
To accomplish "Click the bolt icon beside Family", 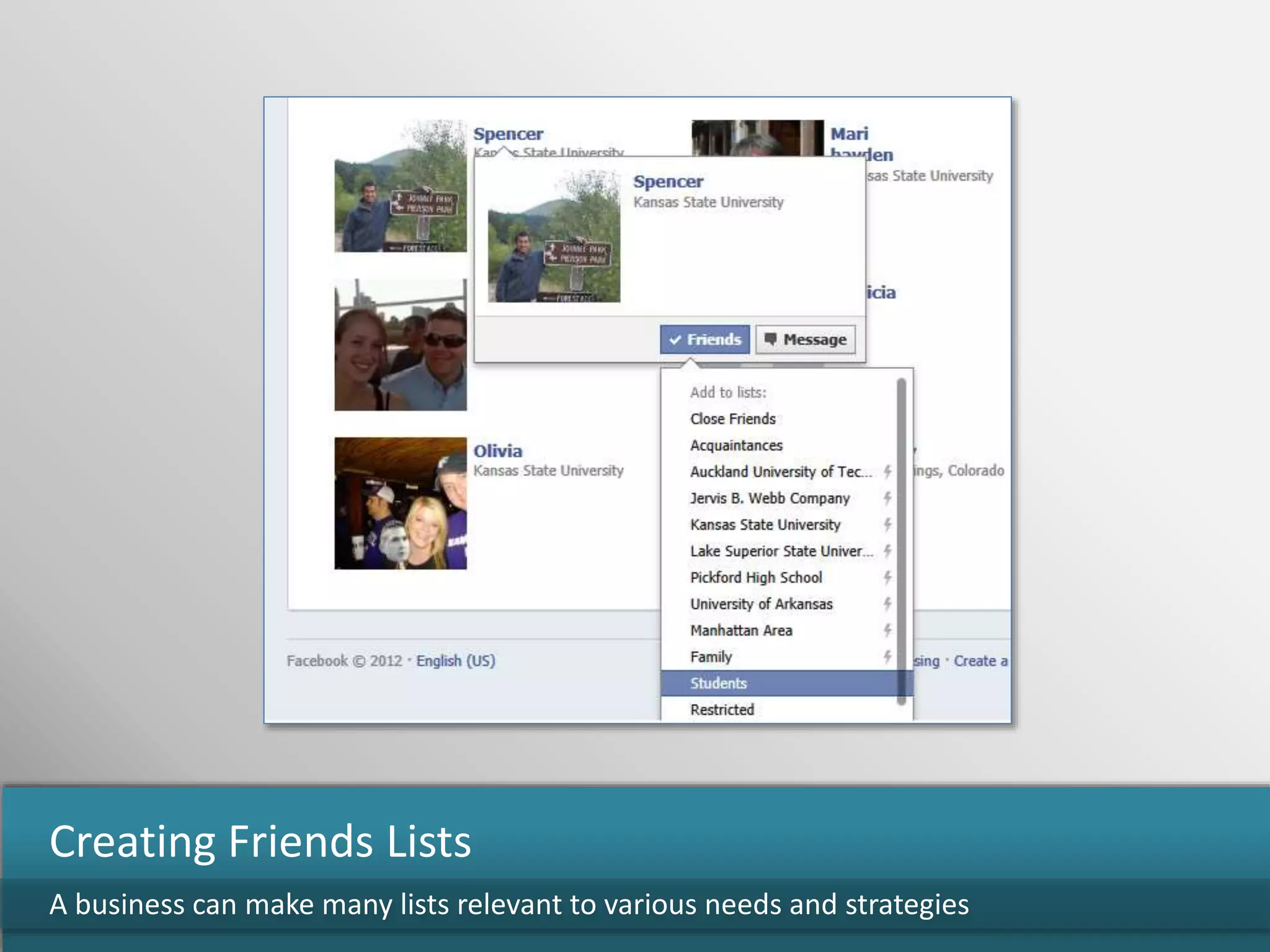I will [x=887, y=657].
